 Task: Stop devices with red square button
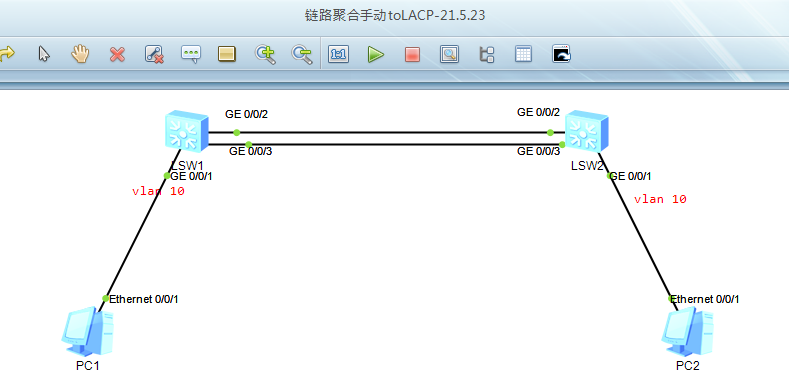coord(412,54)
